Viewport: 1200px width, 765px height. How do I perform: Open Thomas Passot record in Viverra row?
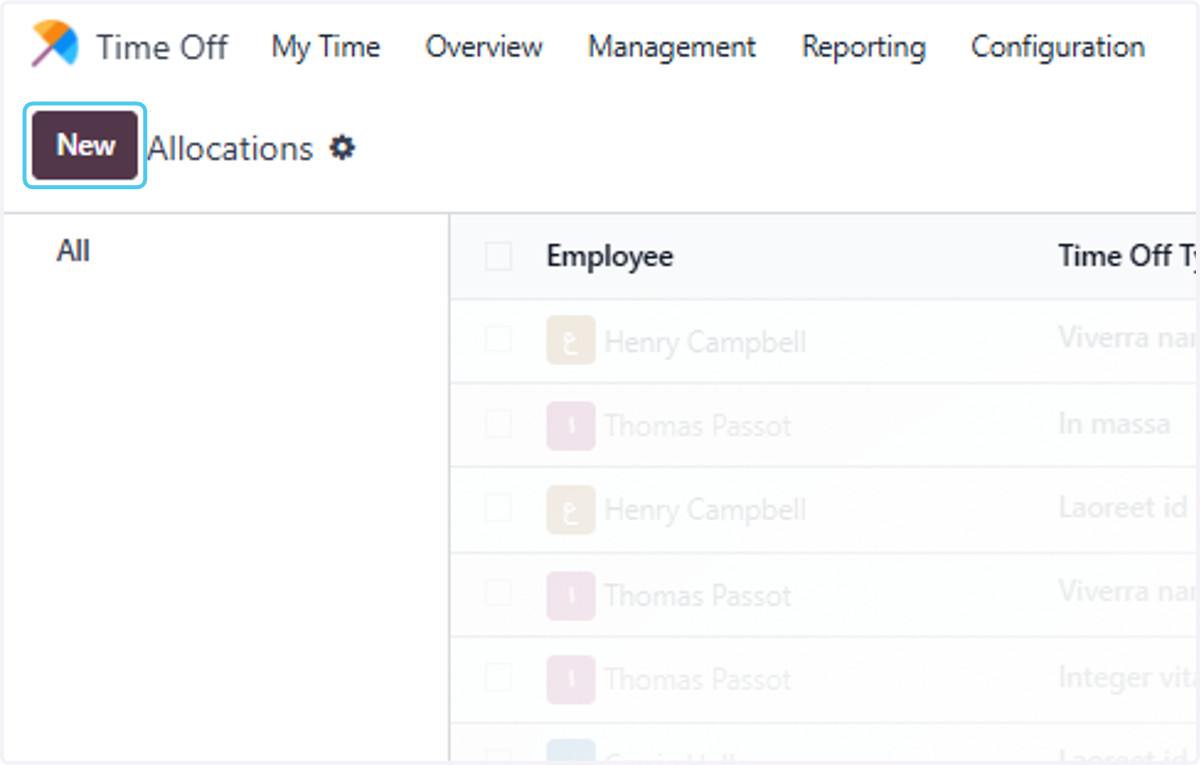[x=698, y=597]
